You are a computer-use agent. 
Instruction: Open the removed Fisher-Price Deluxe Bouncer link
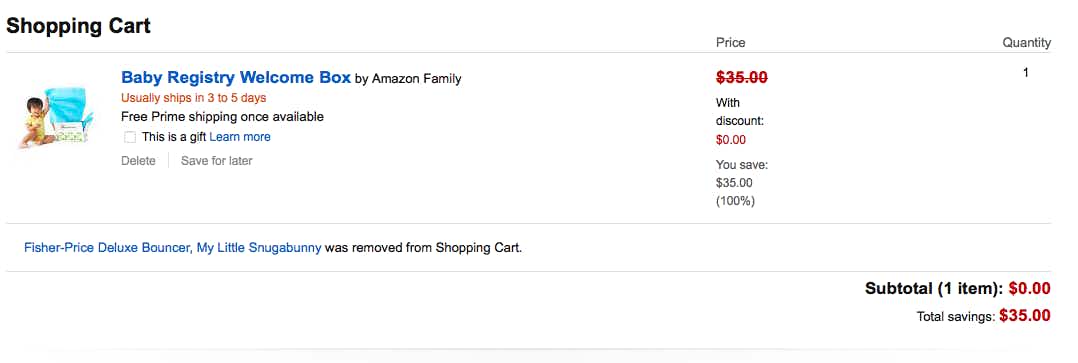(x=173, y=248)
